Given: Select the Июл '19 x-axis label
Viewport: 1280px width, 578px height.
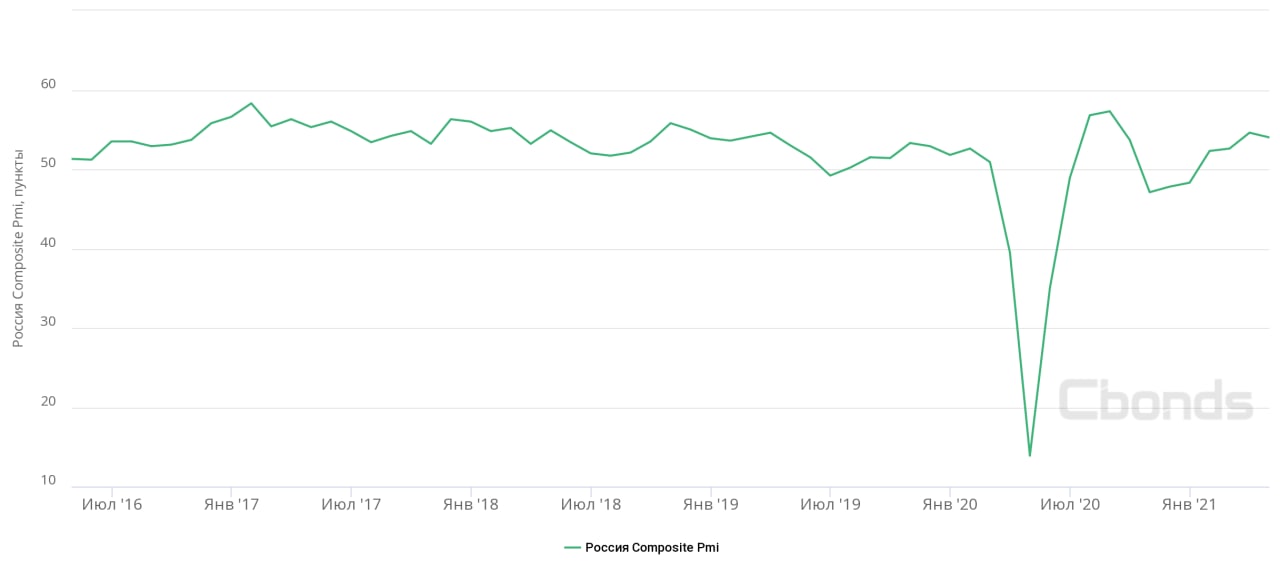Looking at the screenshot, I should (830, 505).
